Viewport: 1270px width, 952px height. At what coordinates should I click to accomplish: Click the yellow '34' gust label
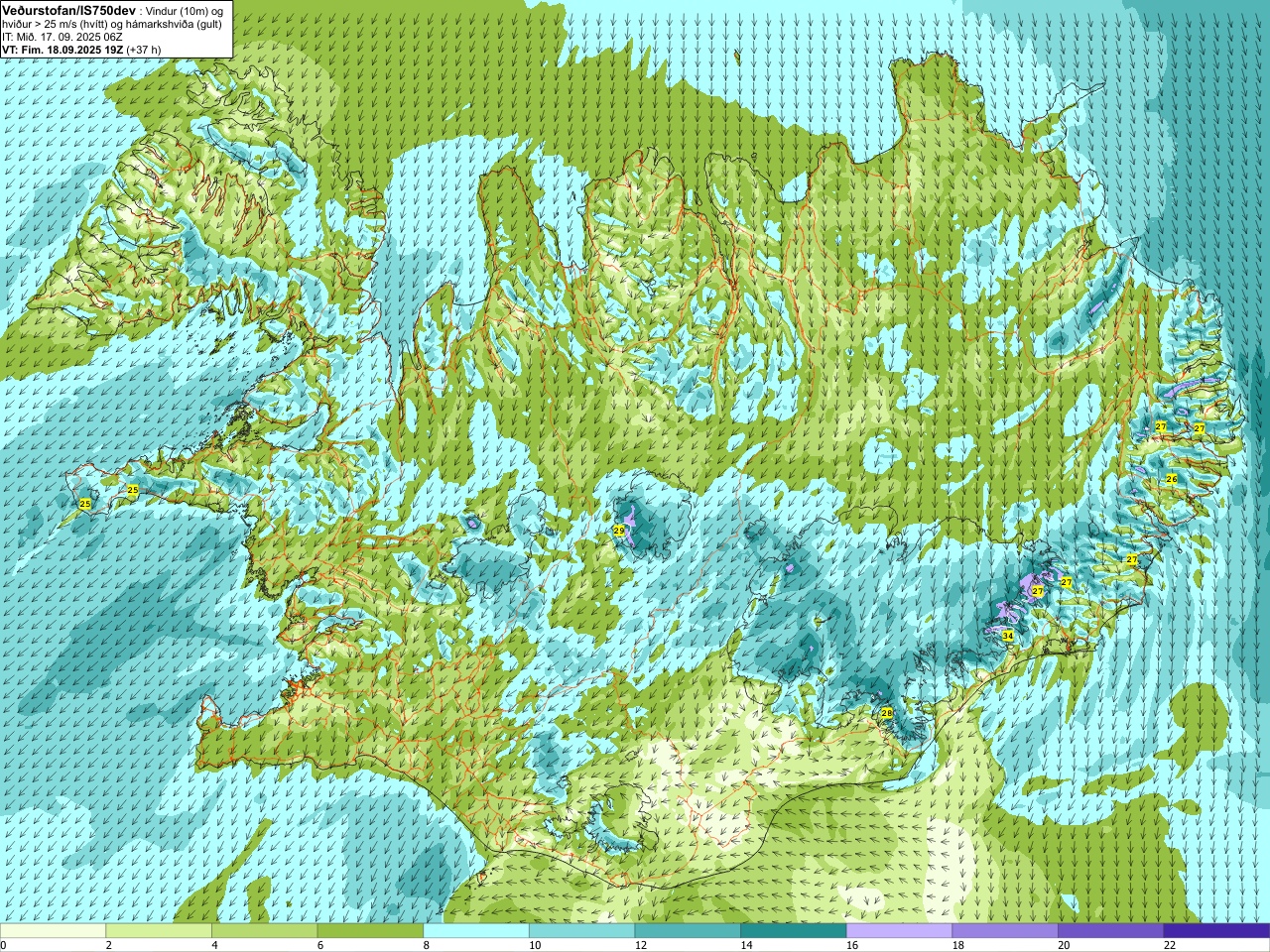point(1008,636)
